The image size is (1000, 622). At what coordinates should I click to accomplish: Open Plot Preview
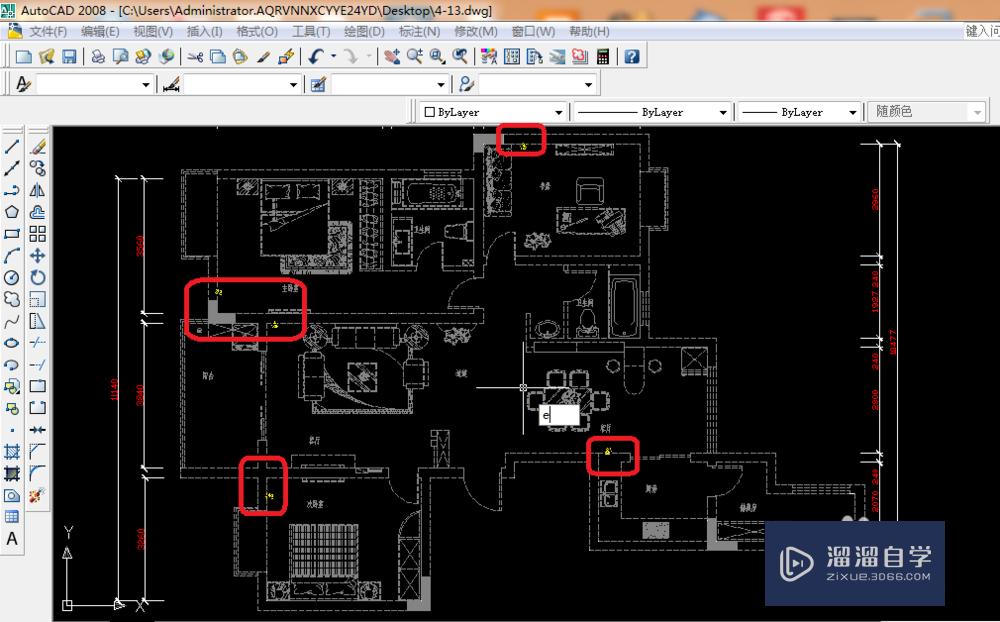(121, 57)
